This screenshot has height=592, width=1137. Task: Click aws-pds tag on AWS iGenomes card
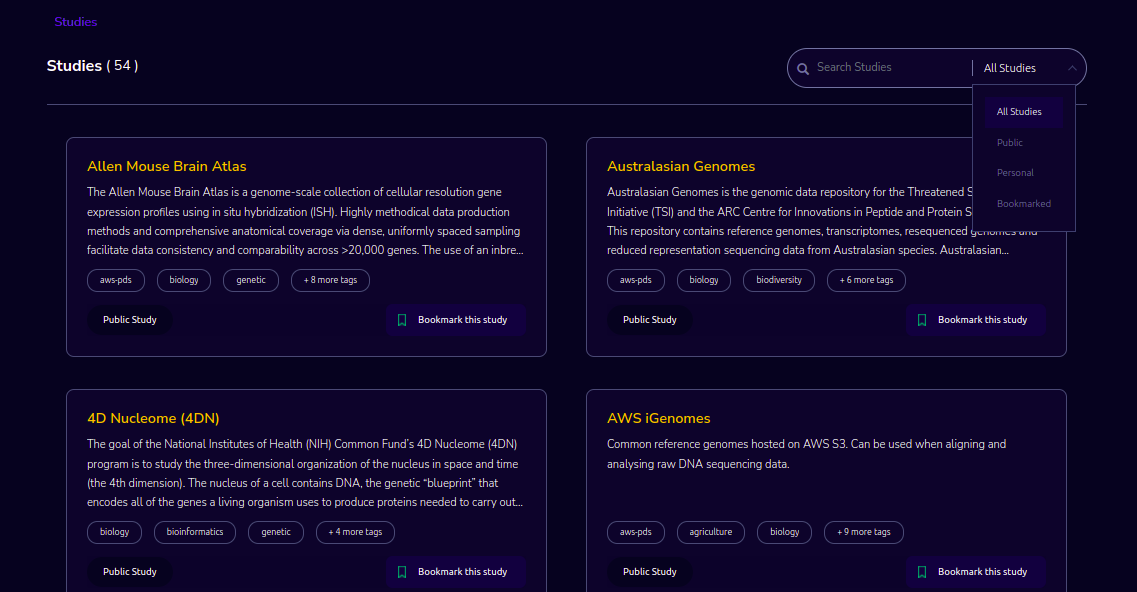pyautogui.click(x=636, y=532)
